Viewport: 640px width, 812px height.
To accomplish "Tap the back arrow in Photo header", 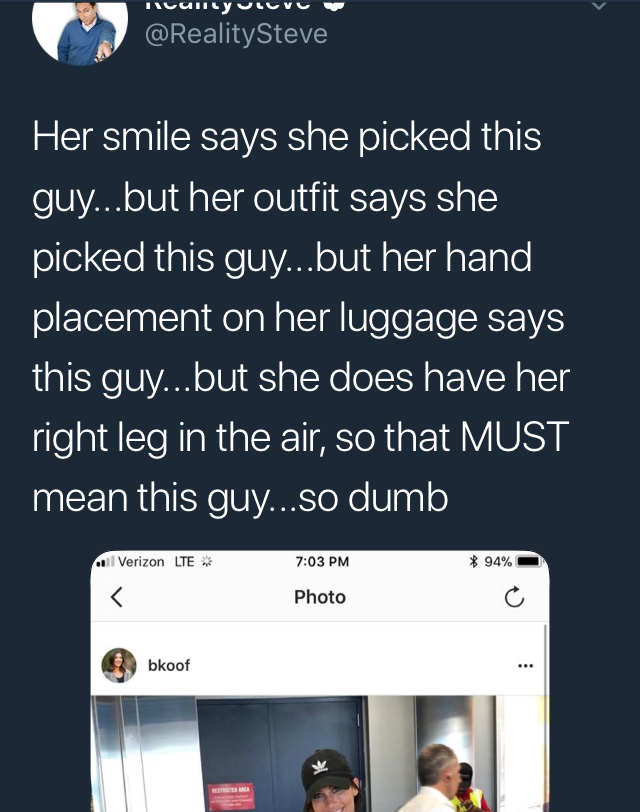I will pos(117,597).
